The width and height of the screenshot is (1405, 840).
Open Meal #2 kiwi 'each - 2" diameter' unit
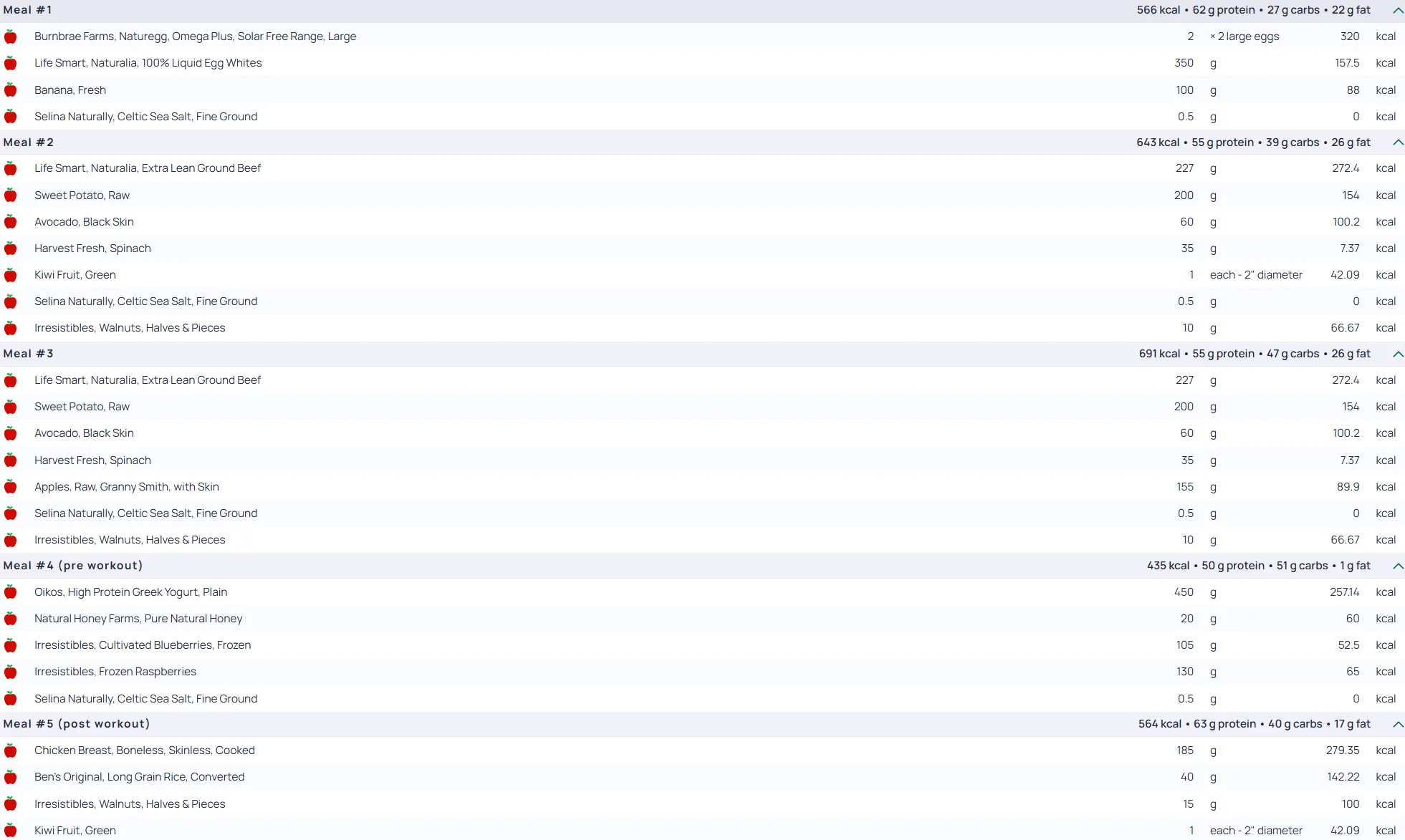pos(1256,275)
